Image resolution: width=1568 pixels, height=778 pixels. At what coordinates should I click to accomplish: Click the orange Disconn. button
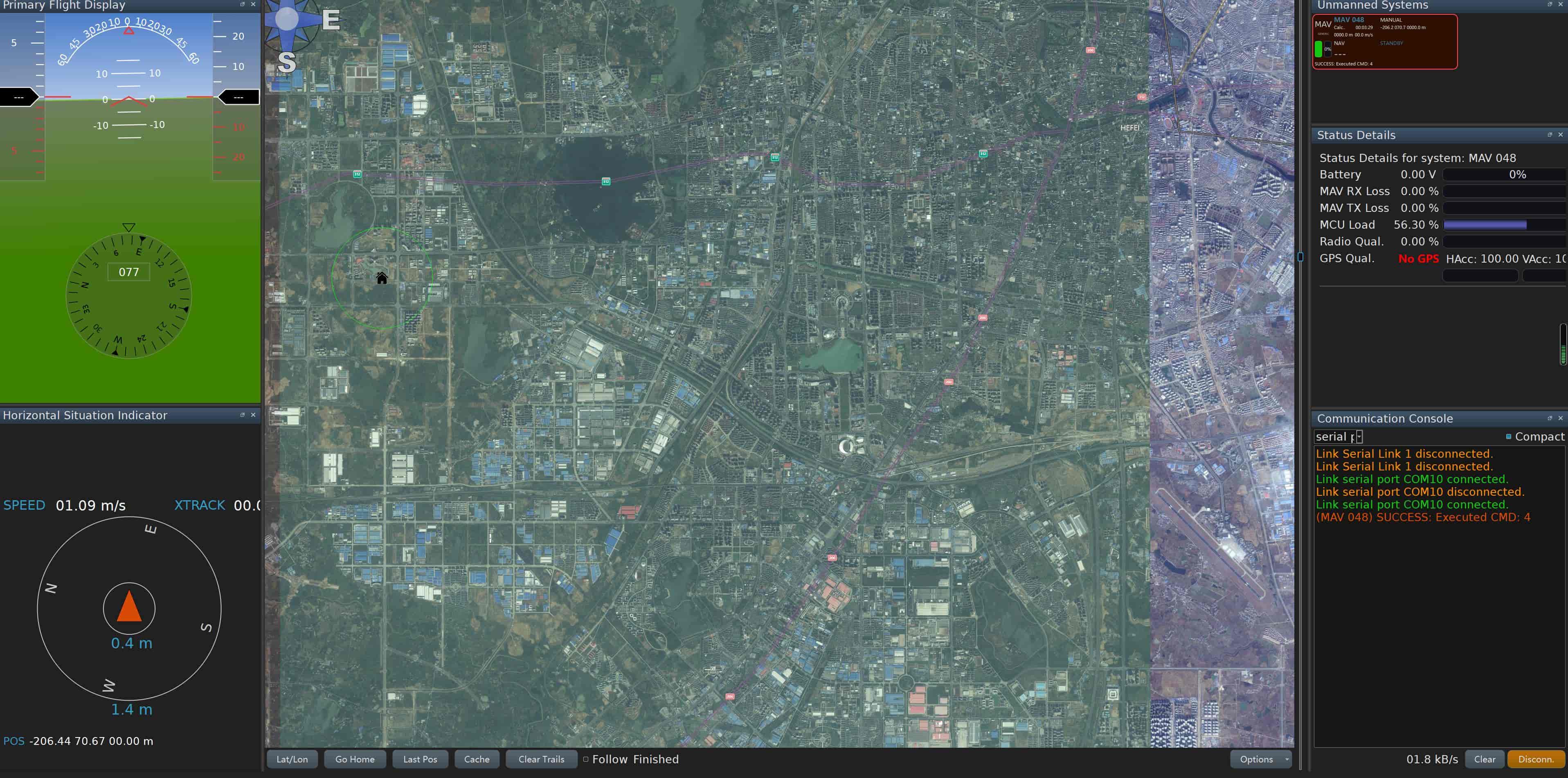[x=1535, y=759]
